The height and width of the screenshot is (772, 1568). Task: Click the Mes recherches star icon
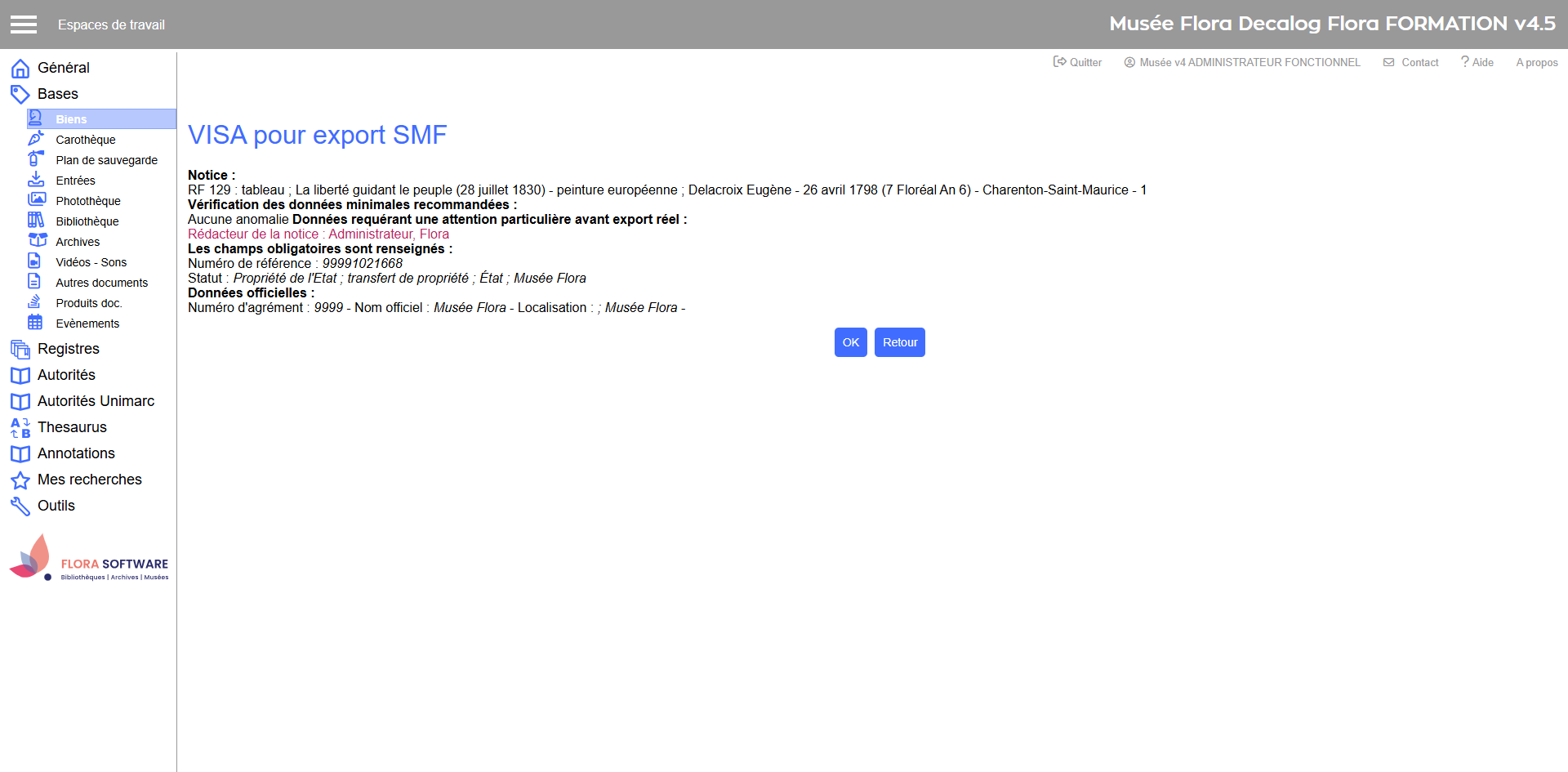click(x=20, y=480)
